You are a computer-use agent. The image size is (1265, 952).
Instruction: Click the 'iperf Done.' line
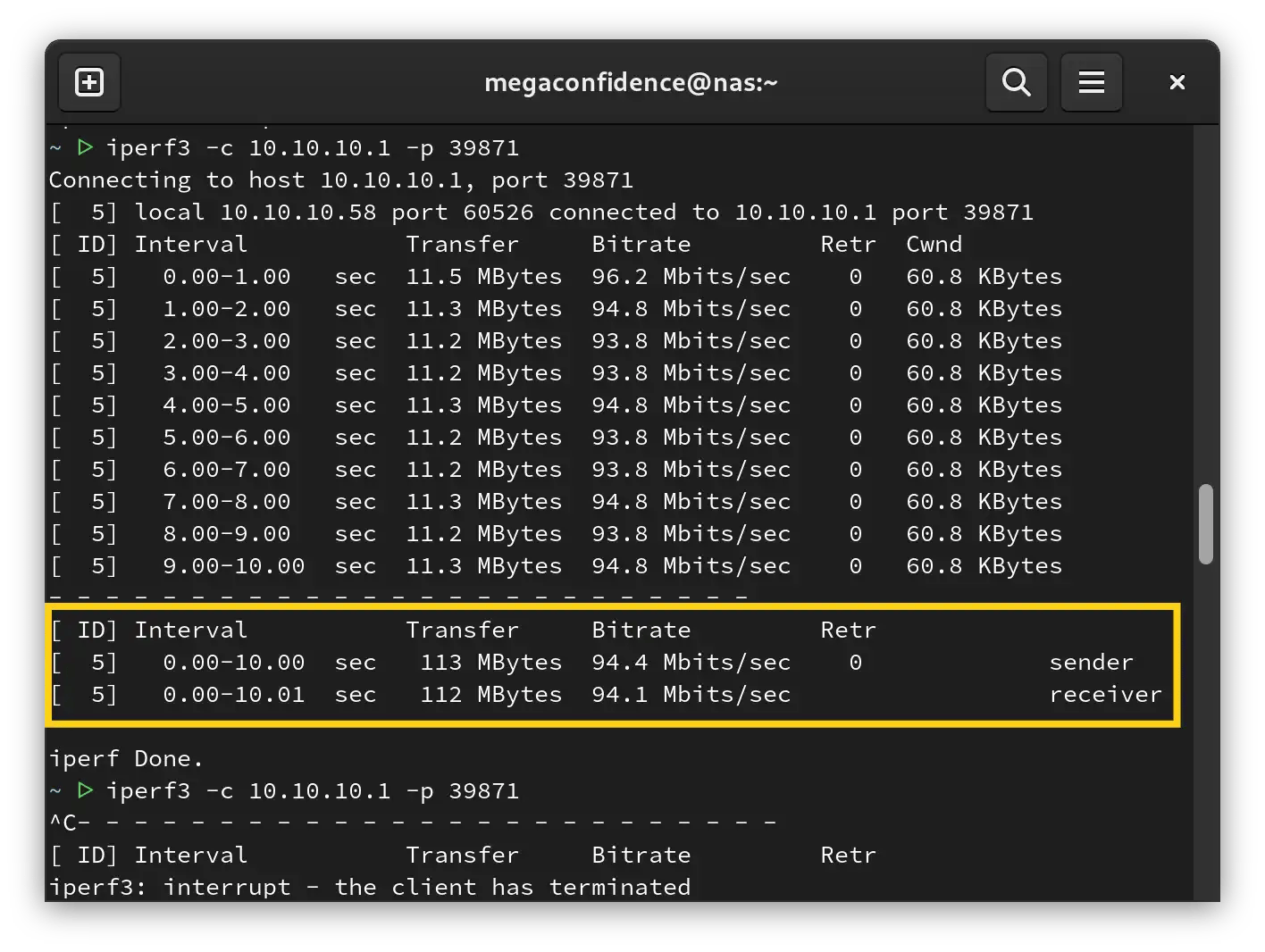pos(126,758)
